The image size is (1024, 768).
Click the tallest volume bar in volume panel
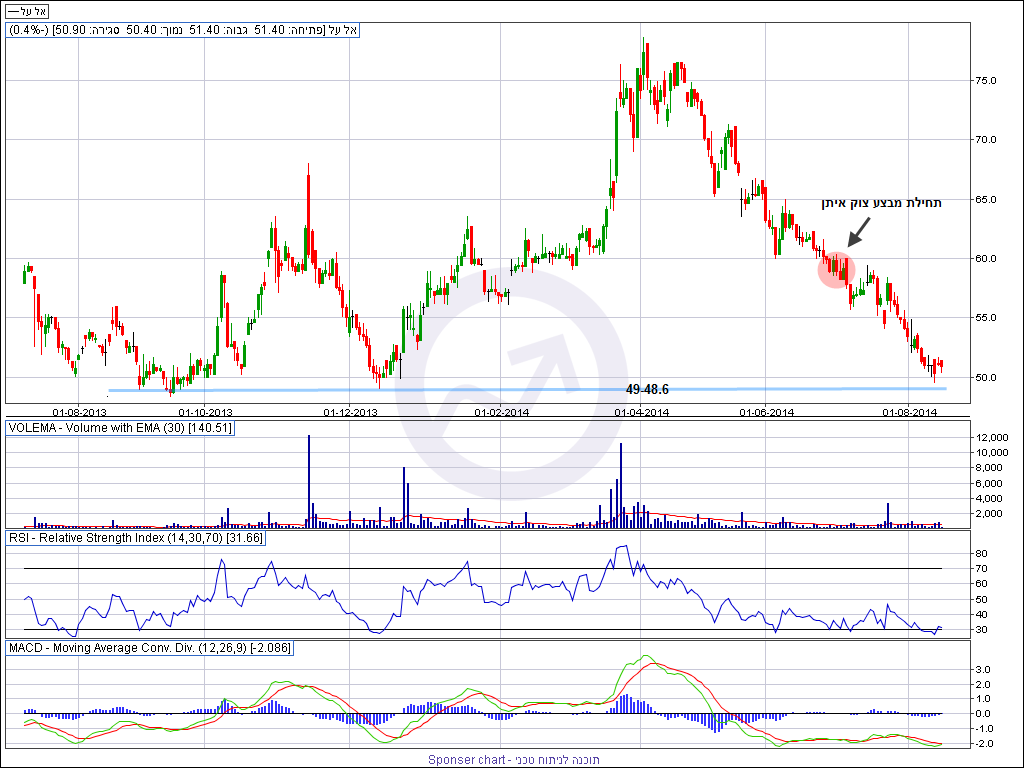309,480
